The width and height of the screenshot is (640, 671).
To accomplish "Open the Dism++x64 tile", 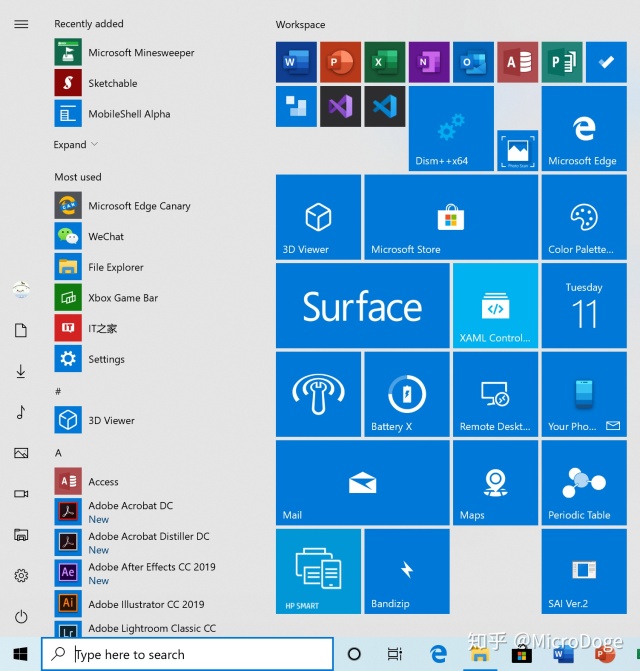I will click(x=451, y=128).
